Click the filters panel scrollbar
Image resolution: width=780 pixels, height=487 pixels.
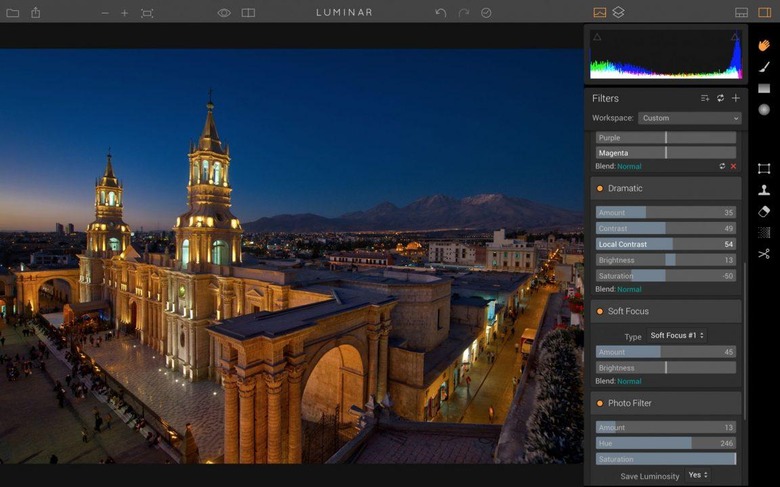coord(745,341)
